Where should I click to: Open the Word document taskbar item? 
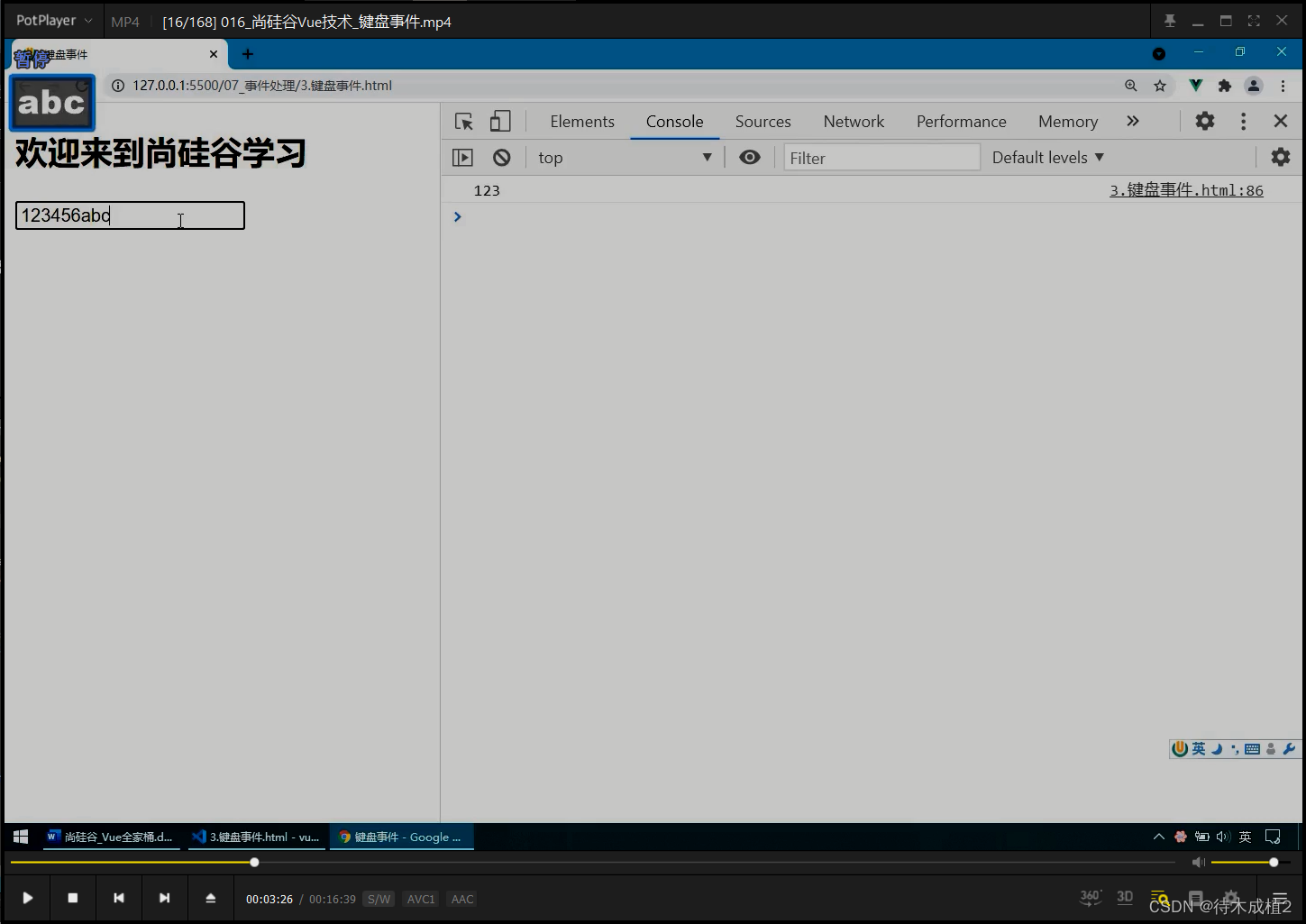click(110, 837)
